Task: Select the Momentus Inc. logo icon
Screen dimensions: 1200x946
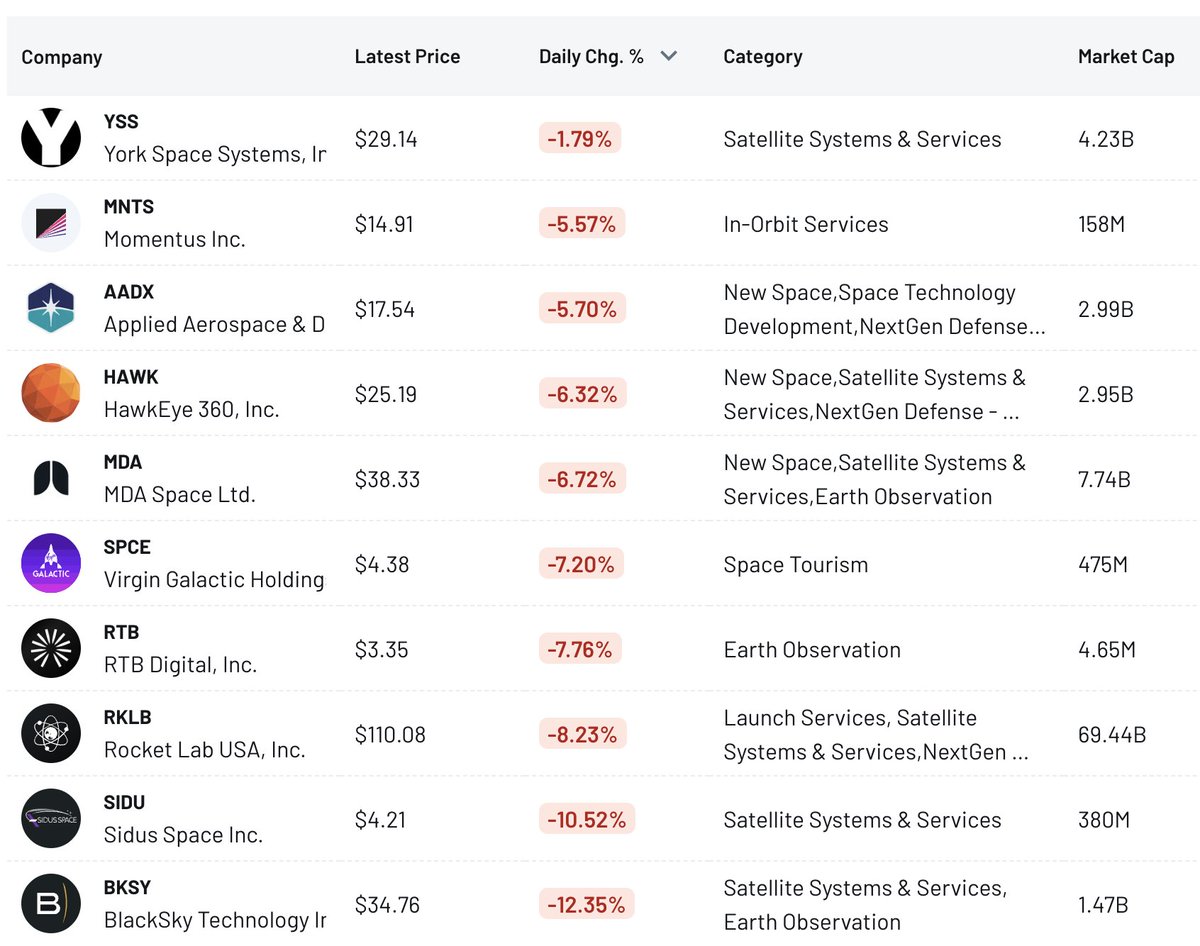Action: (51, 224)
